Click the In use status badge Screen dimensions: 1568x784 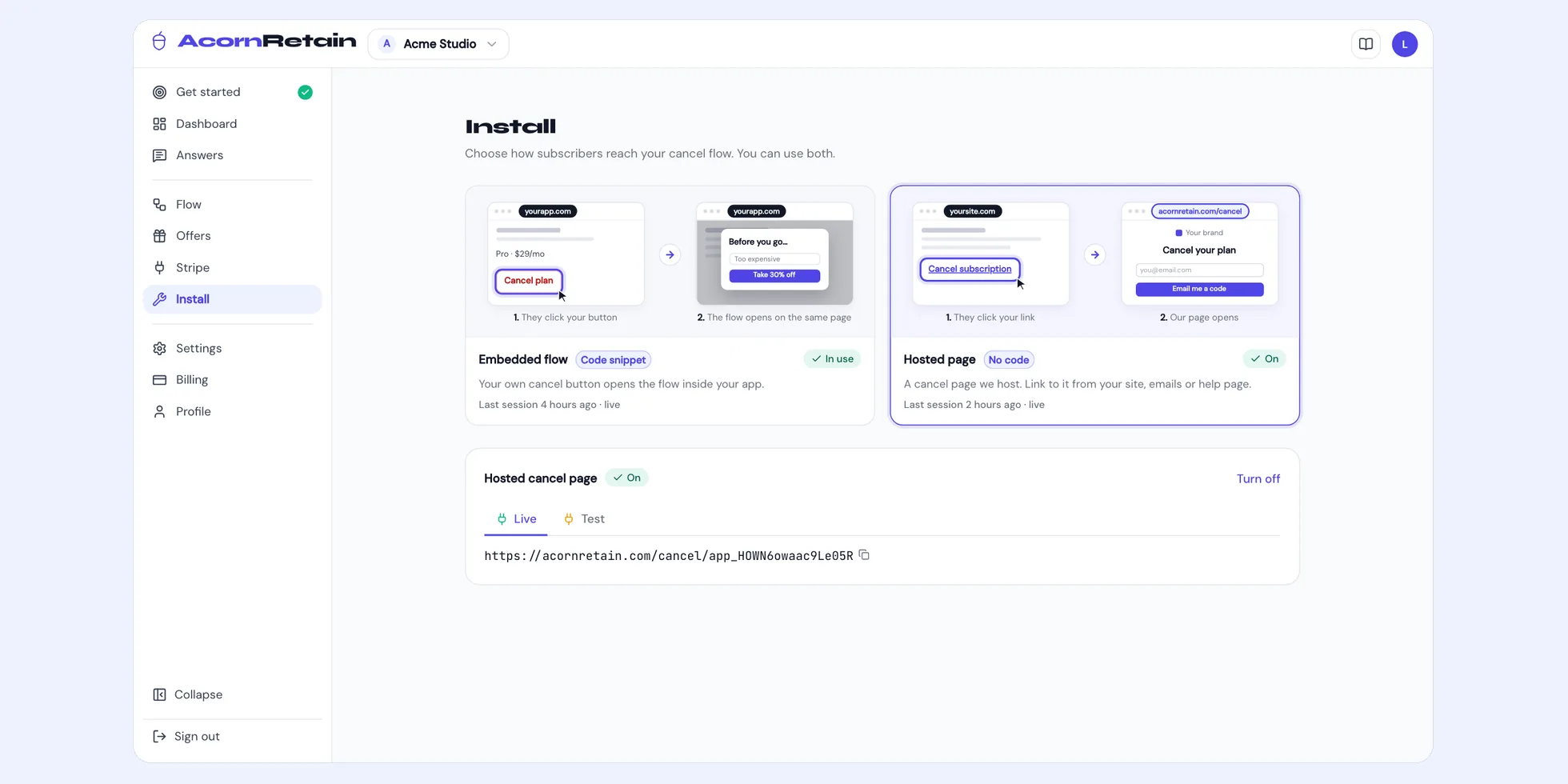[832, 358]
